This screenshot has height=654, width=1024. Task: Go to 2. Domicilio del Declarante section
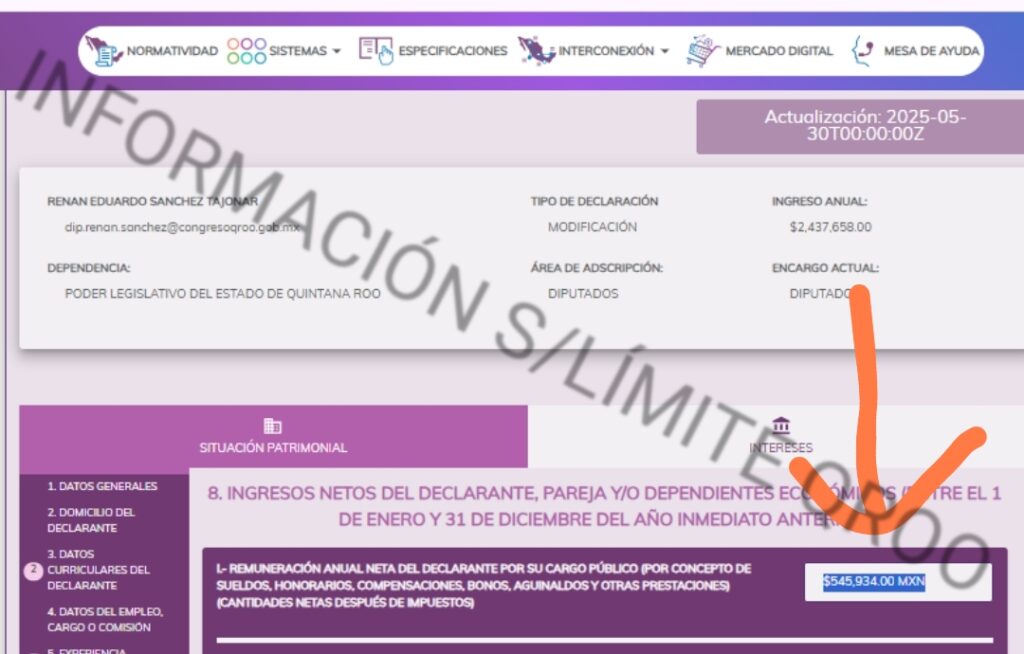90,519
